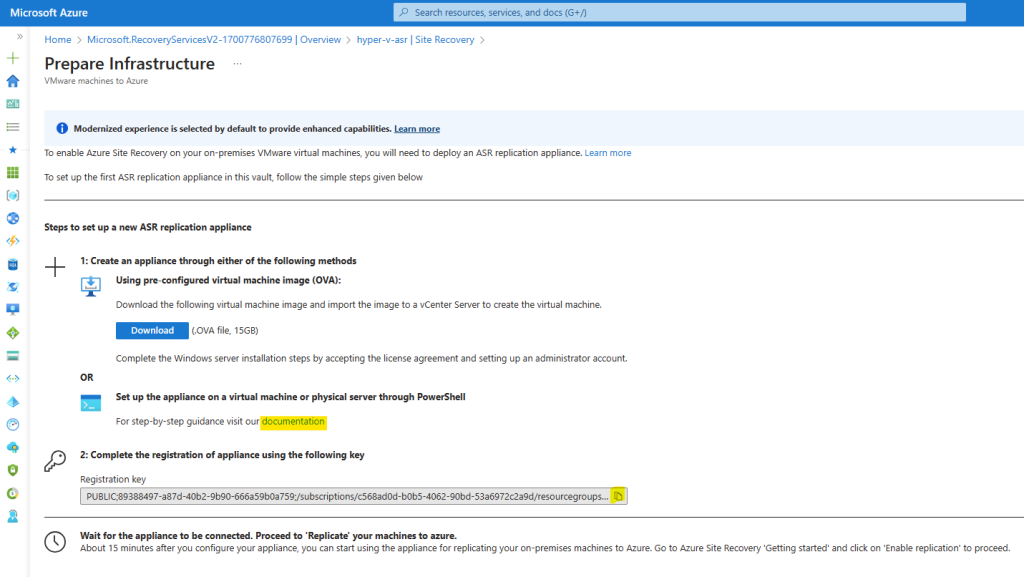Open Advisor cloud icon in sidebar
The width and height of the screenshot is (1024, 577).
click(x=12, y=447)
